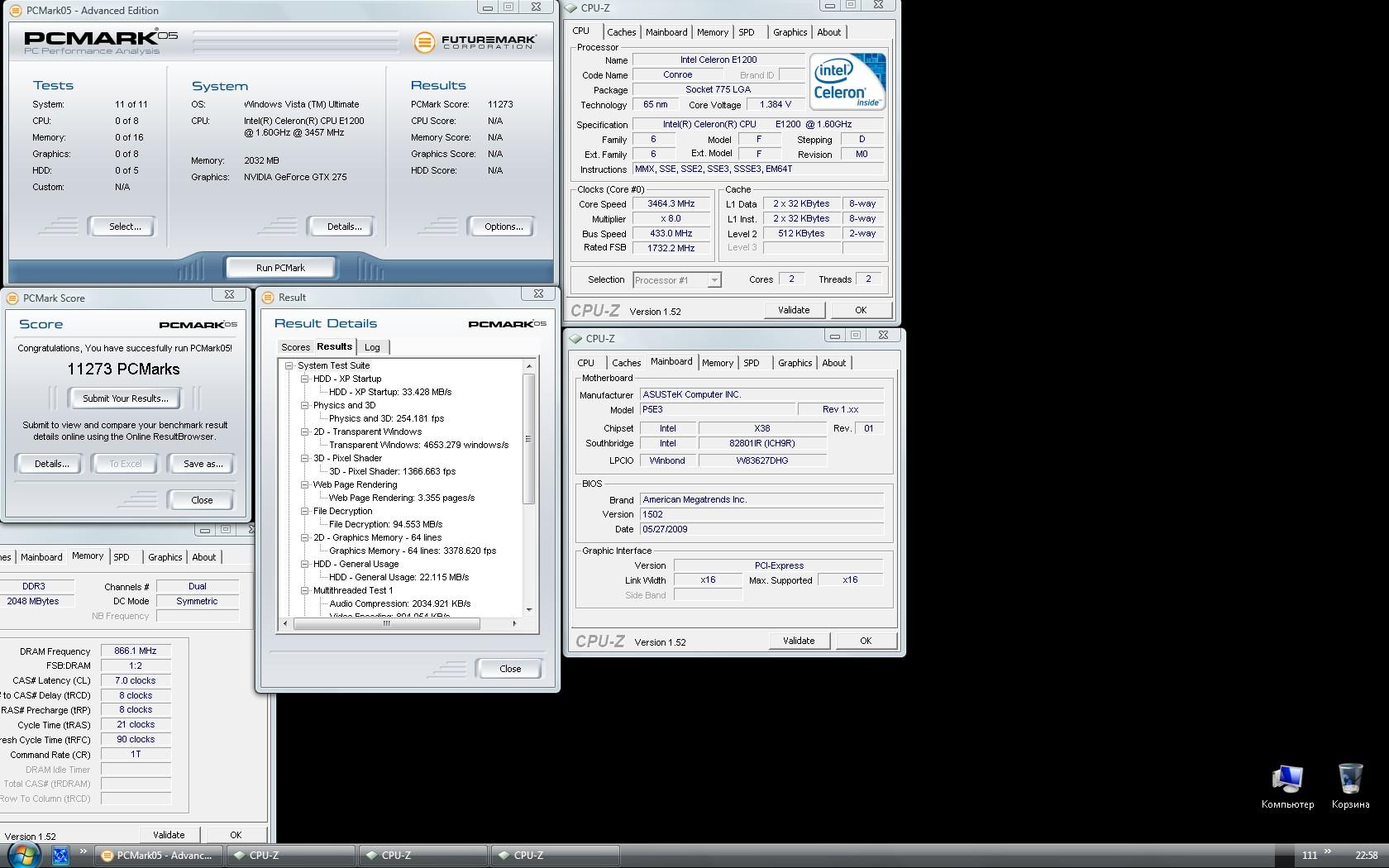Collapse System Test Suite tree node

(x=289, y=365)
